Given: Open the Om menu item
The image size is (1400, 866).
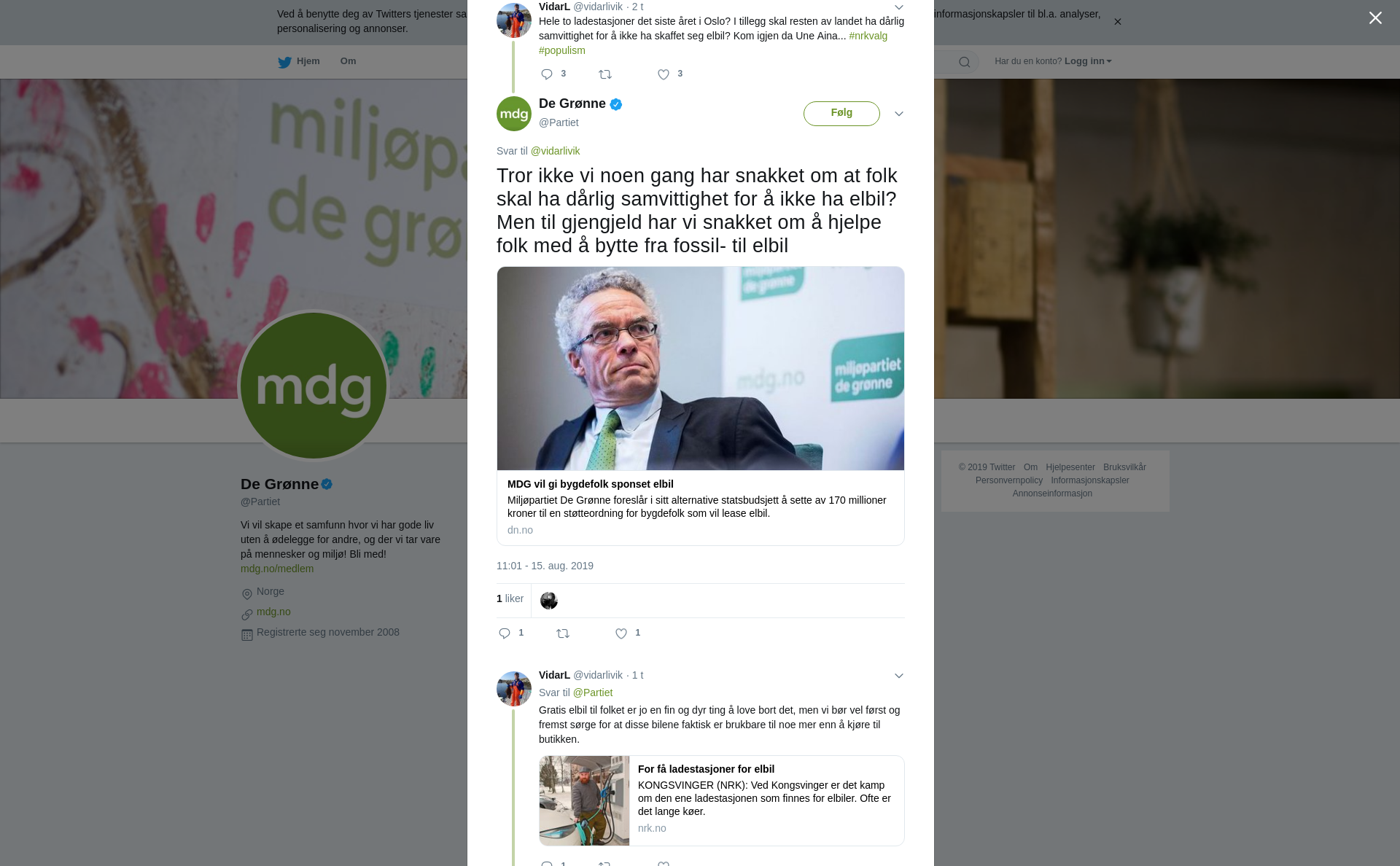Looking at the screenshot, I should [348, 61].
